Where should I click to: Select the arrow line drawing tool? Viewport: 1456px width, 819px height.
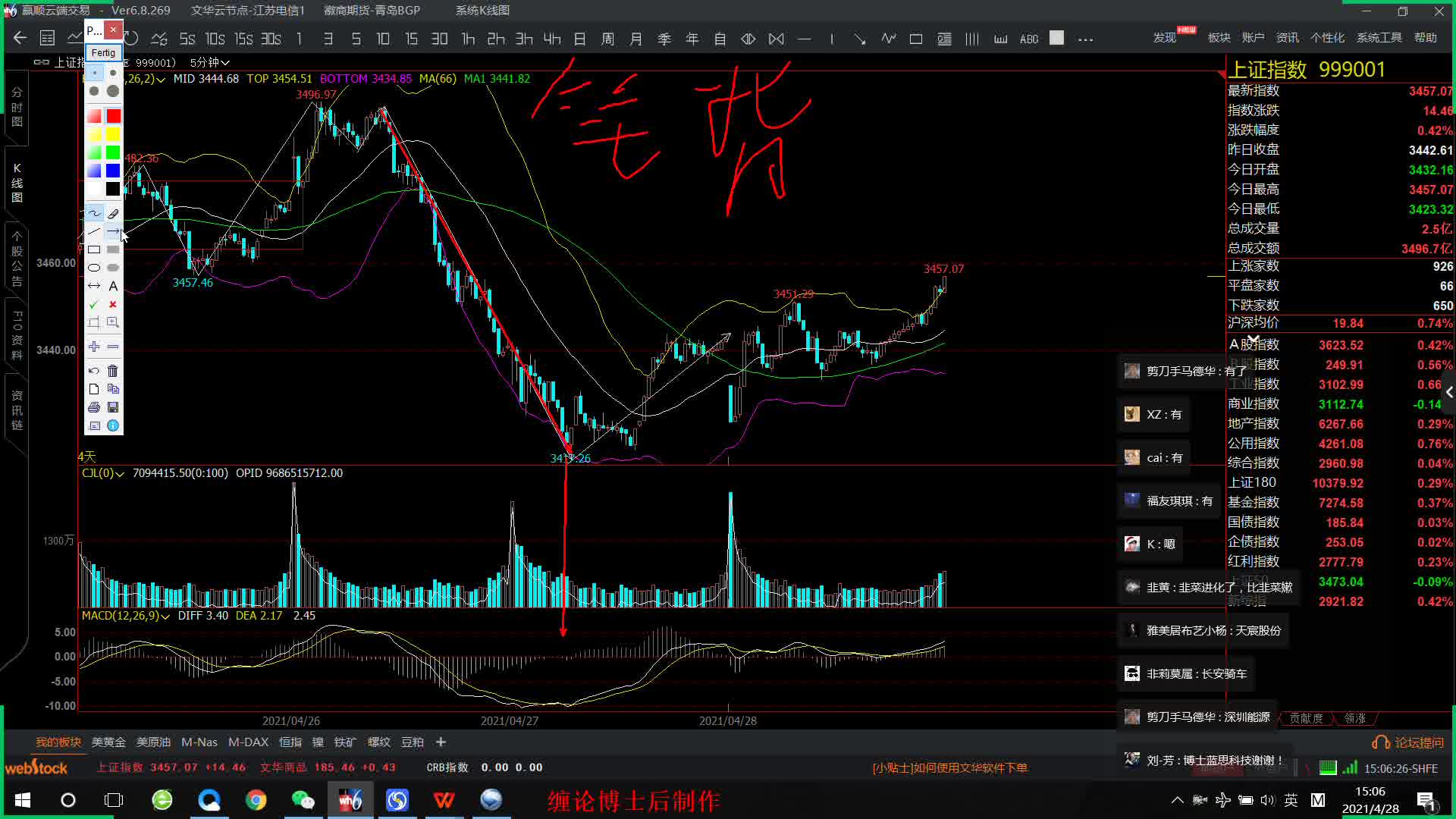point(113,231)
